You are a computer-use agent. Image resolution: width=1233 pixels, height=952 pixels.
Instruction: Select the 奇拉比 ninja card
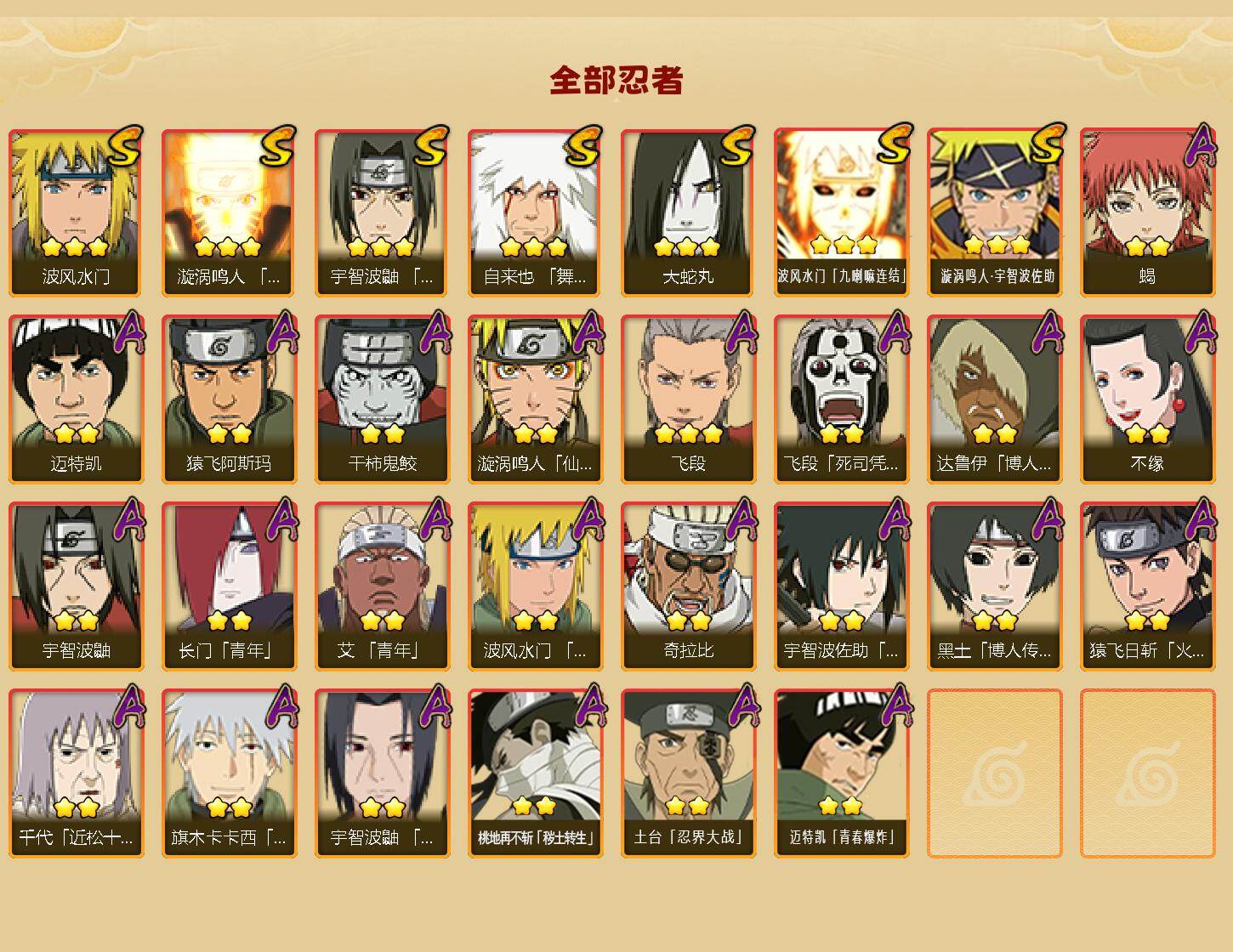coord(689,586)
